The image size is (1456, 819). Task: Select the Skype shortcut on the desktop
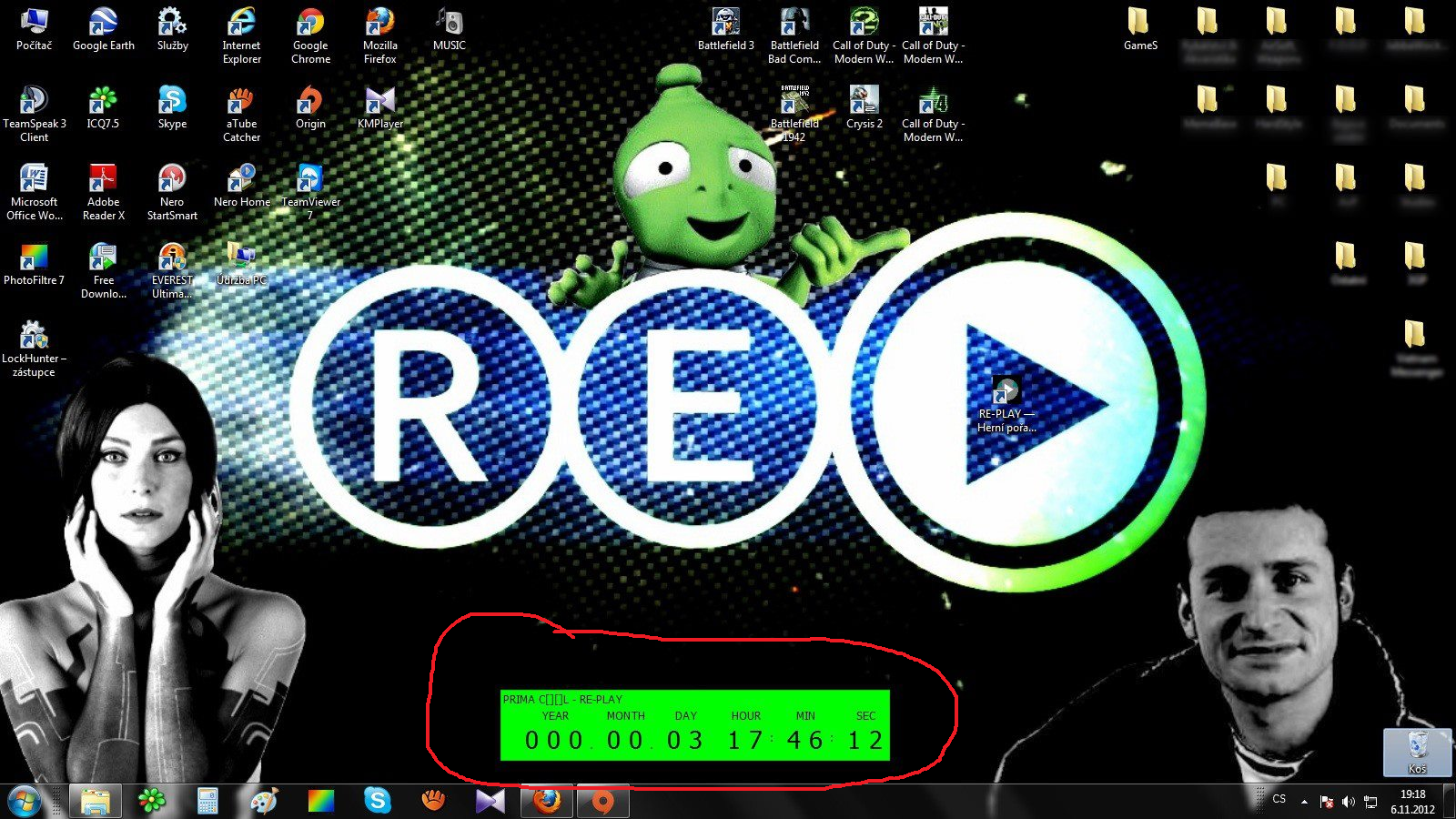click(172, 107)
